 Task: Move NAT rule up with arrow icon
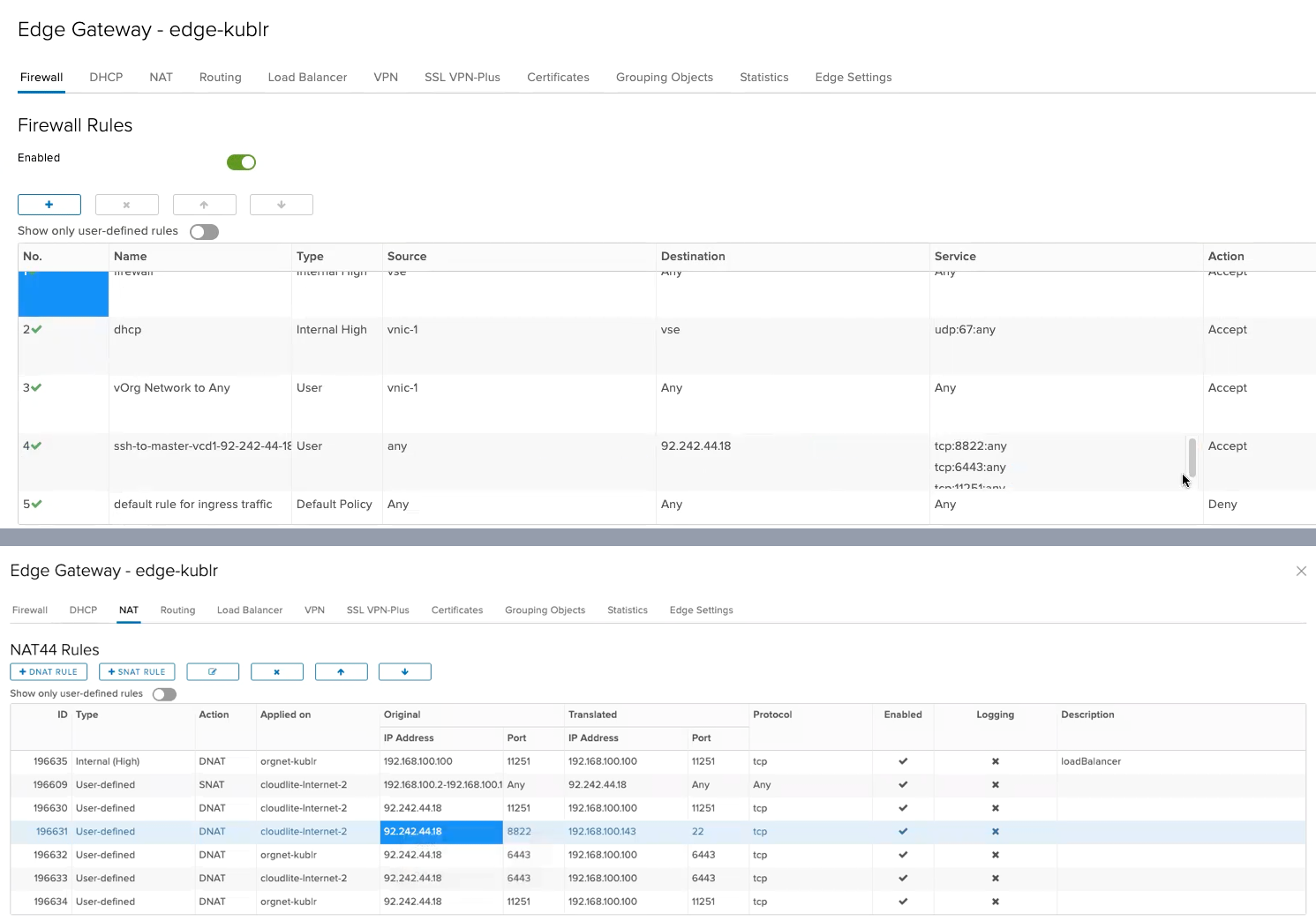(341, 672)
